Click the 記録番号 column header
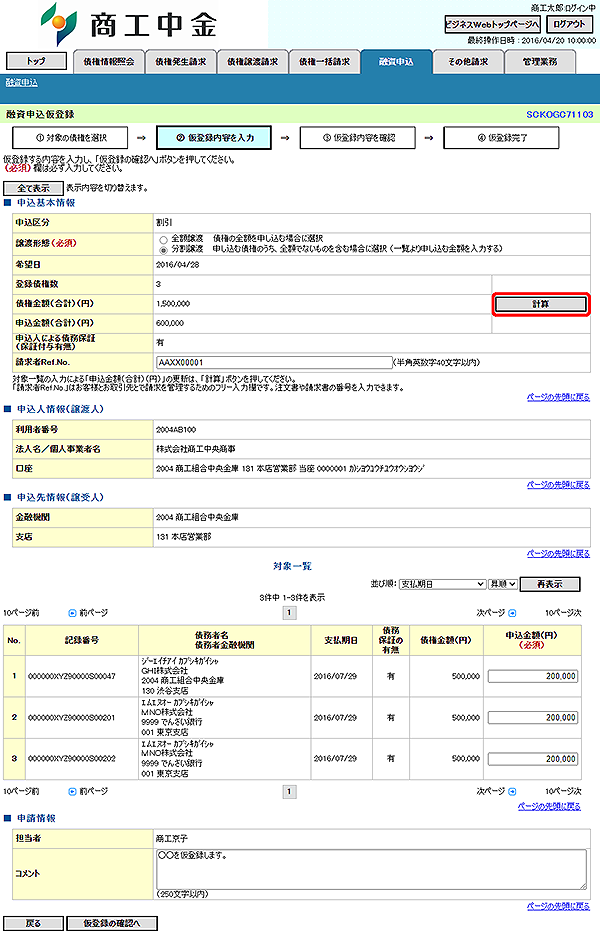The image size is (600, 939). 82,640
